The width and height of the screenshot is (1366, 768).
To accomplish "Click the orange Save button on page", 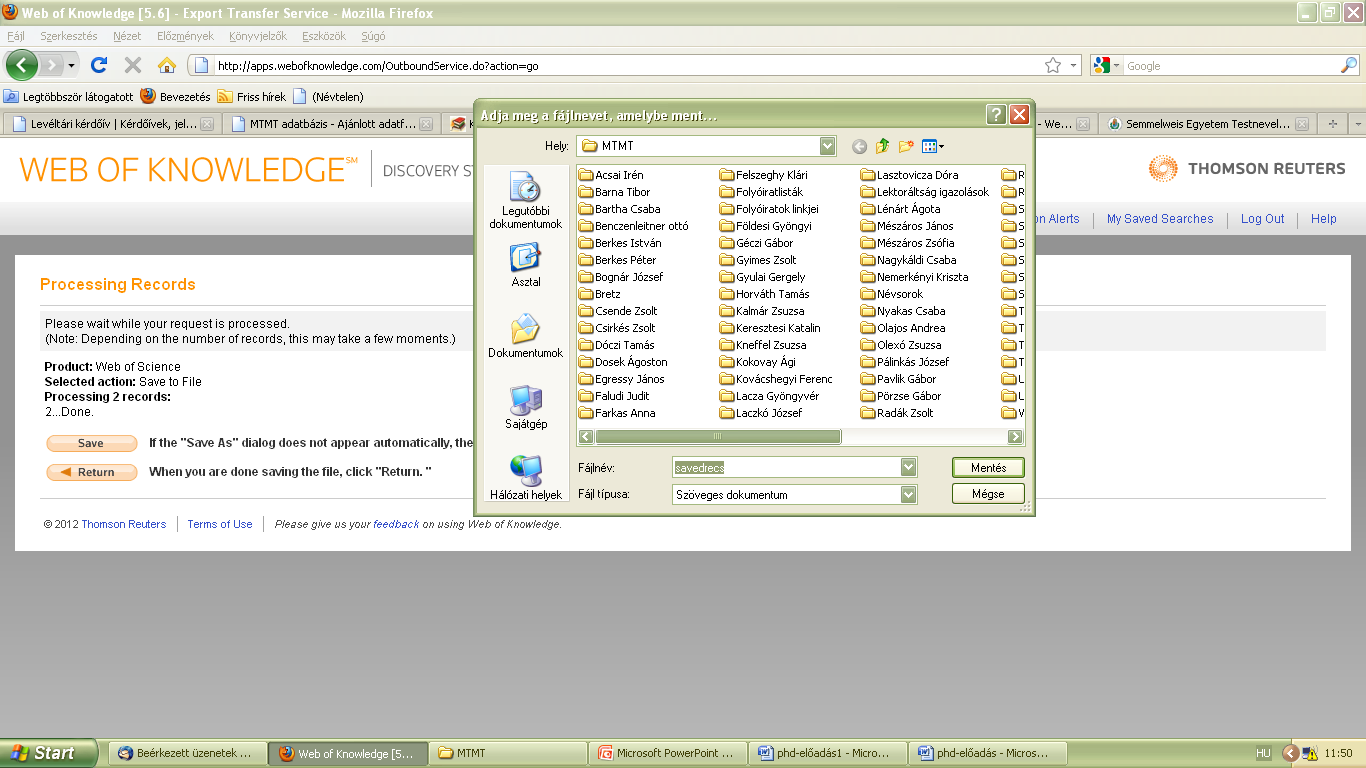I will click(x=91, y=443).
